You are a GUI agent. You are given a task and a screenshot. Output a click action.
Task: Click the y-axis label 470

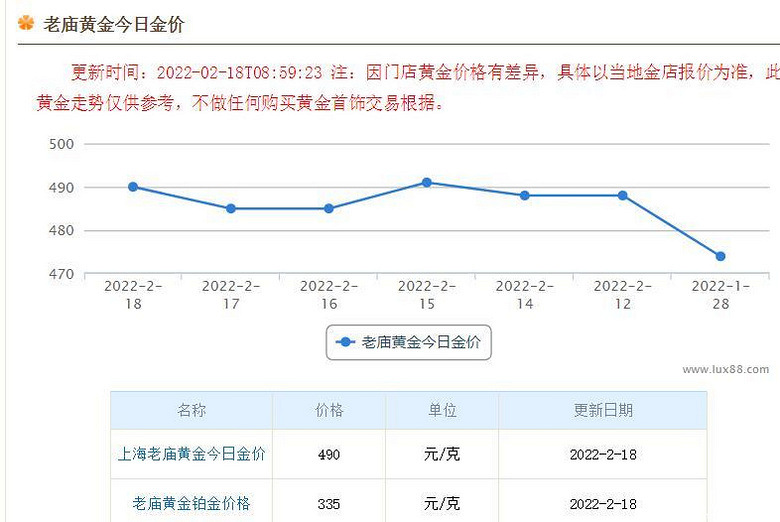tap(61, 274)
